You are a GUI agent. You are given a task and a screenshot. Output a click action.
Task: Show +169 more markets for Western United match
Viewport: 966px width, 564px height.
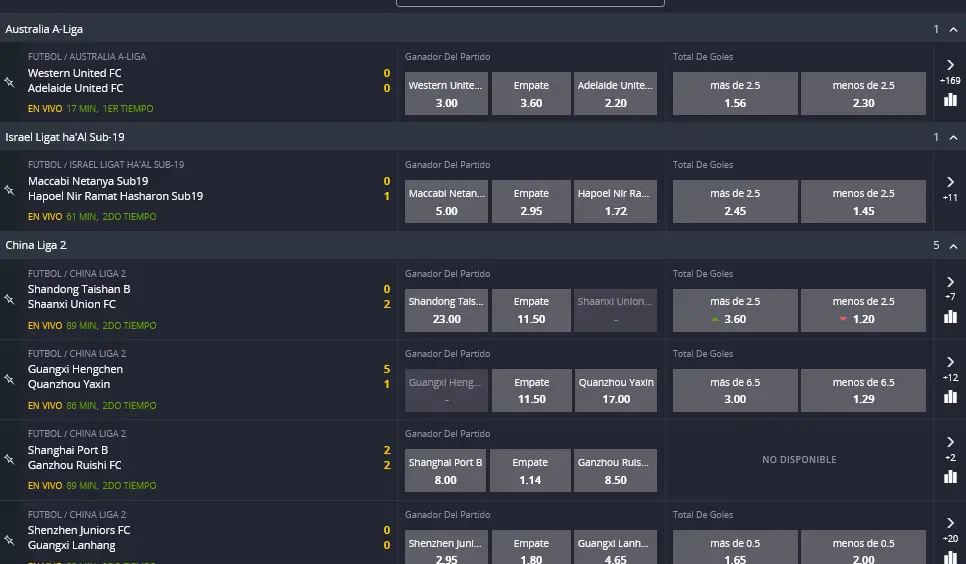(950, 71)
